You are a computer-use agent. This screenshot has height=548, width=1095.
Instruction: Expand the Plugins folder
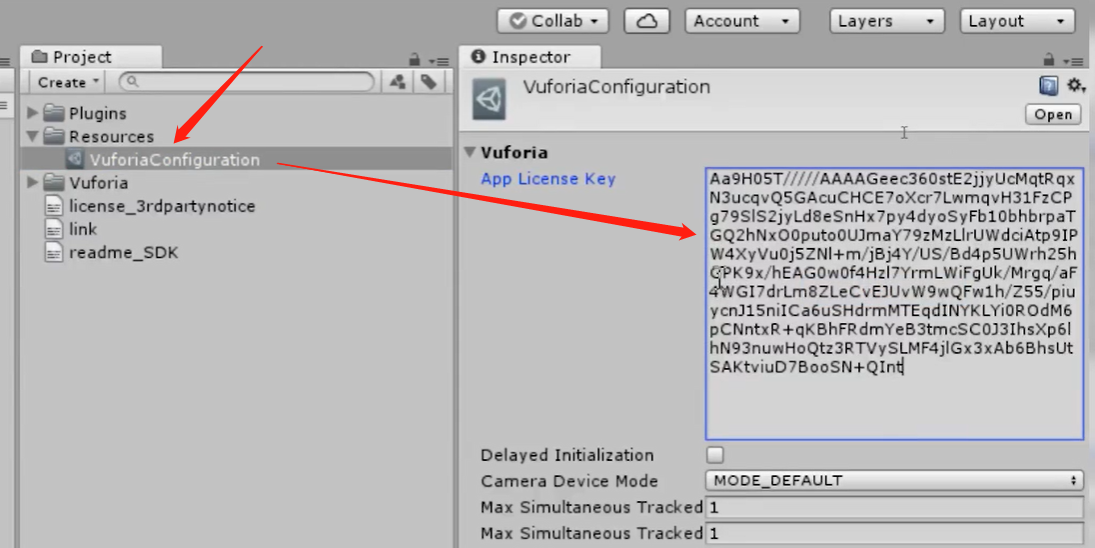[x=32, y=112]
